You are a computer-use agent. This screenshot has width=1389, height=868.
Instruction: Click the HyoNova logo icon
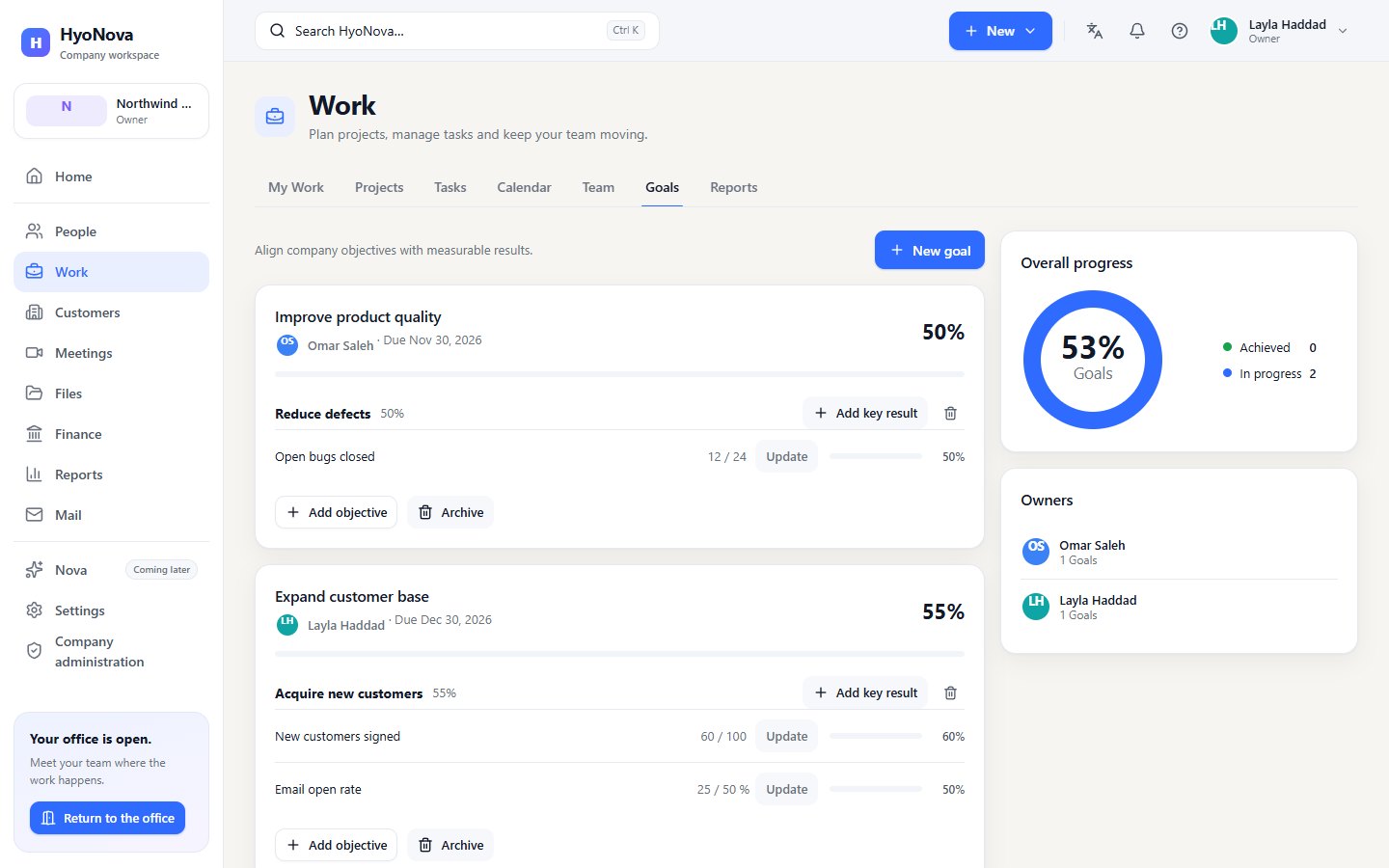tap(36, 42)
